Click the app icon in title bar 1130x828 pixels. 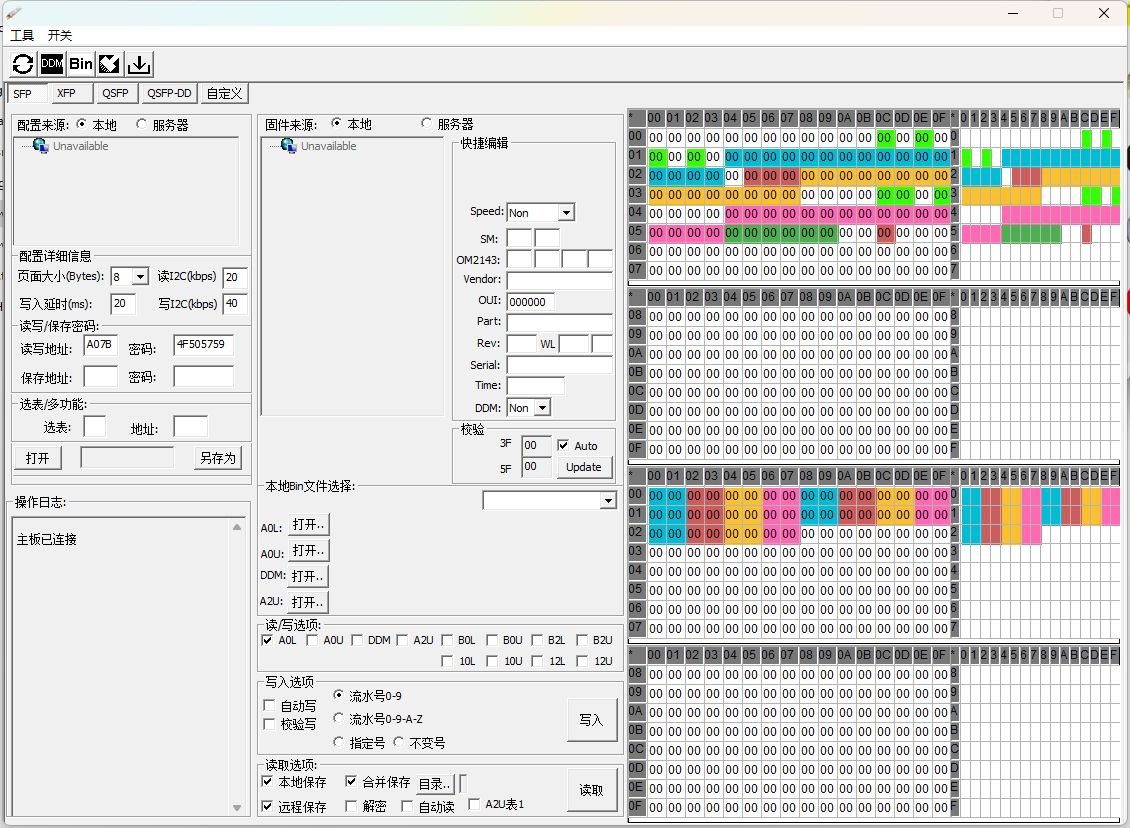pos(13,13)
